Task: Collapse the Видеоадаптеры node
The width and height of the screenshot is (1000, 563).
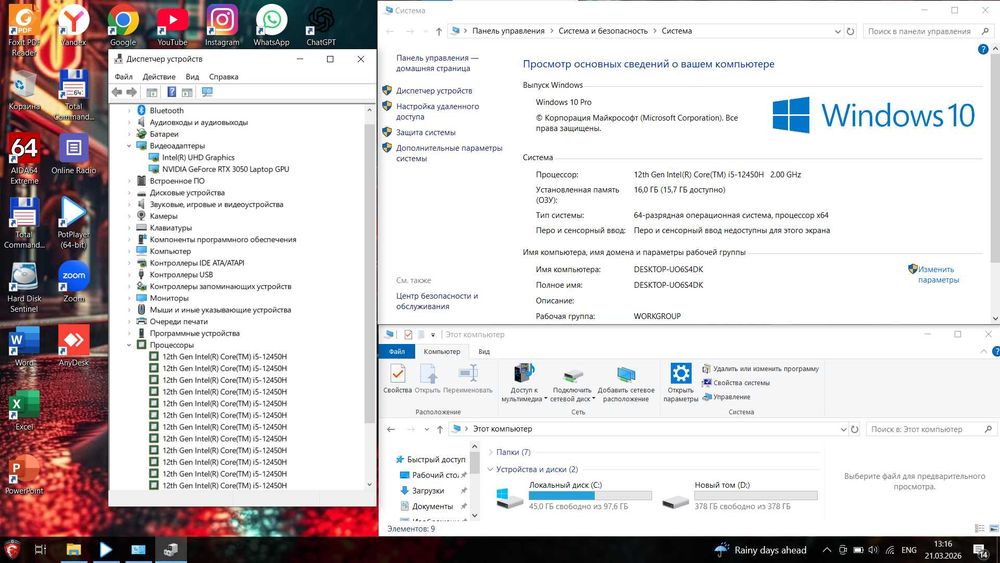Action: coord(129,145)
